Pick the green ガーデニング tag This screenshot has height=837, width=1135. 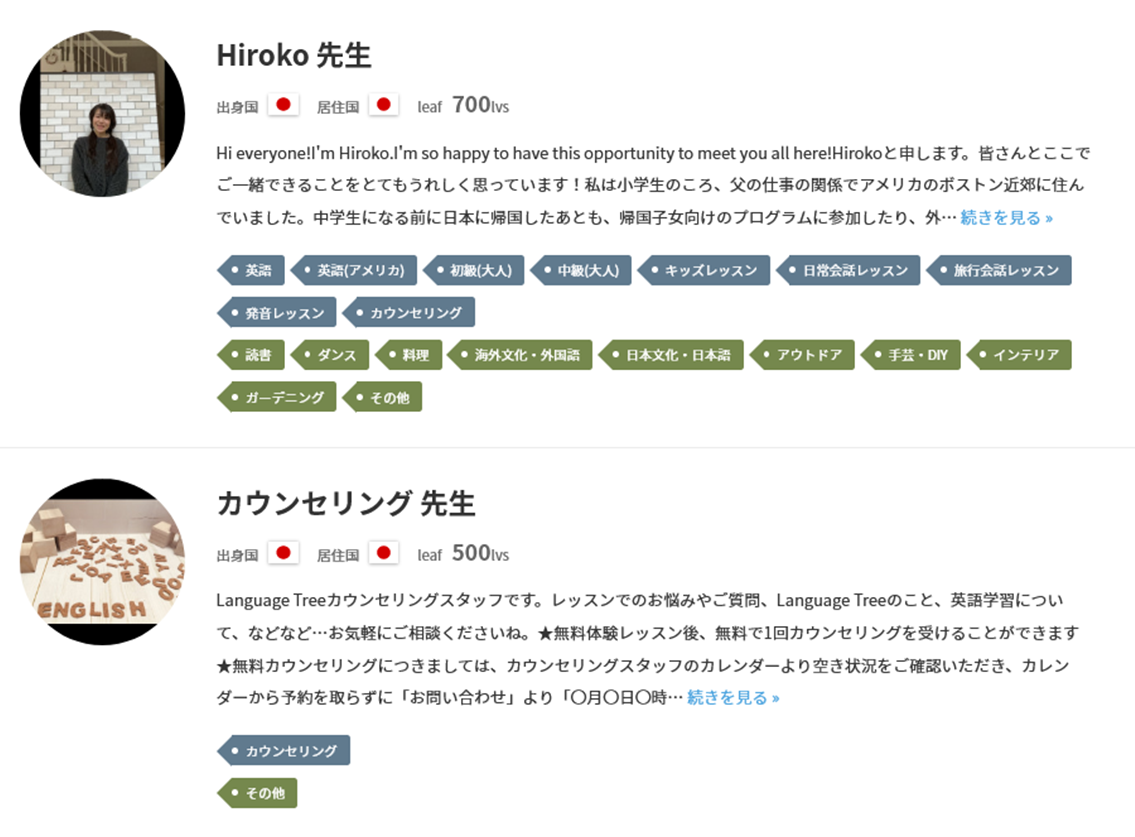coord(277,398)
